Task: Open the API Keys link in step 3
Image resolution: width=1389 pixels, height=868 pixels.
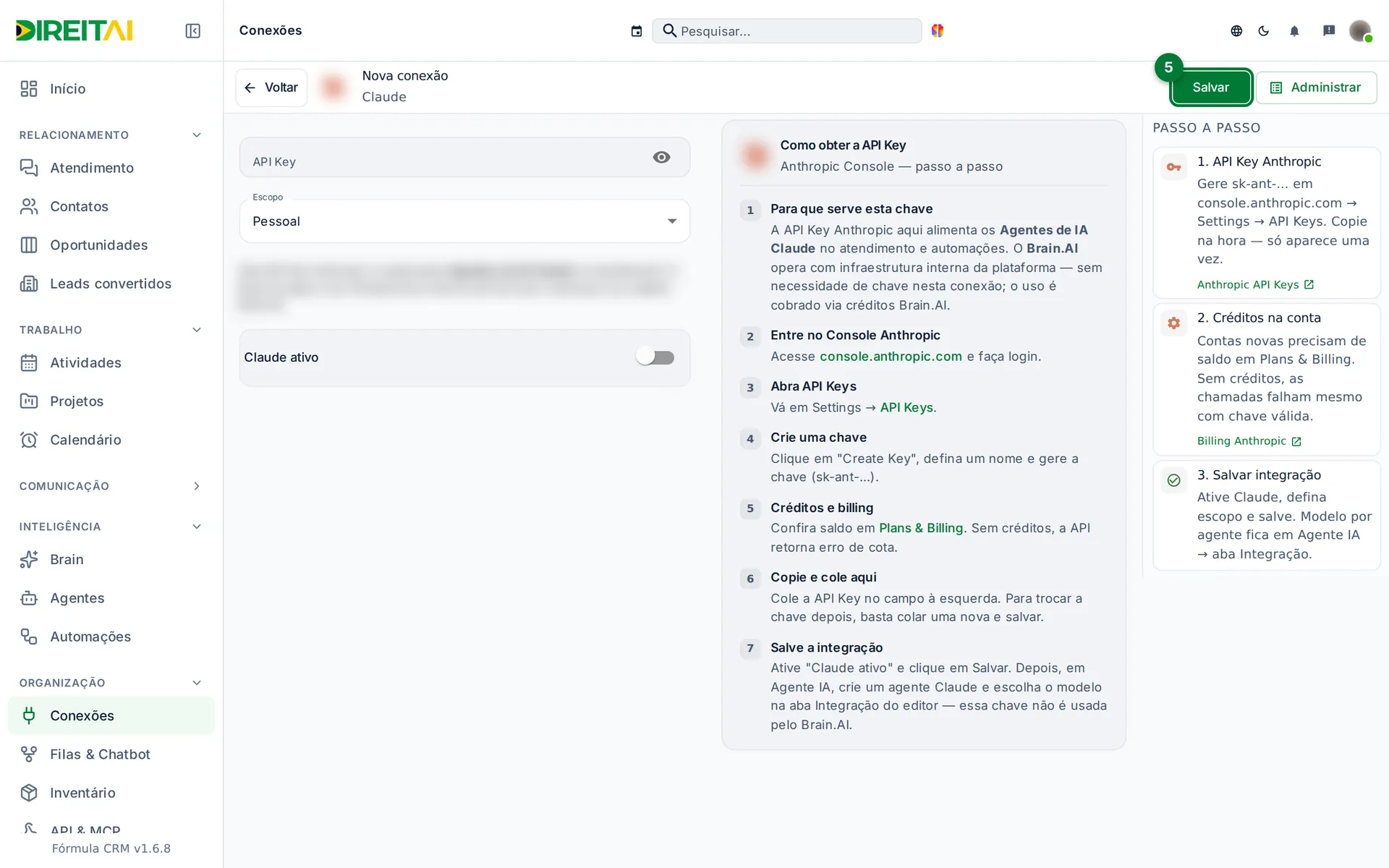Action: pos(906,407)
